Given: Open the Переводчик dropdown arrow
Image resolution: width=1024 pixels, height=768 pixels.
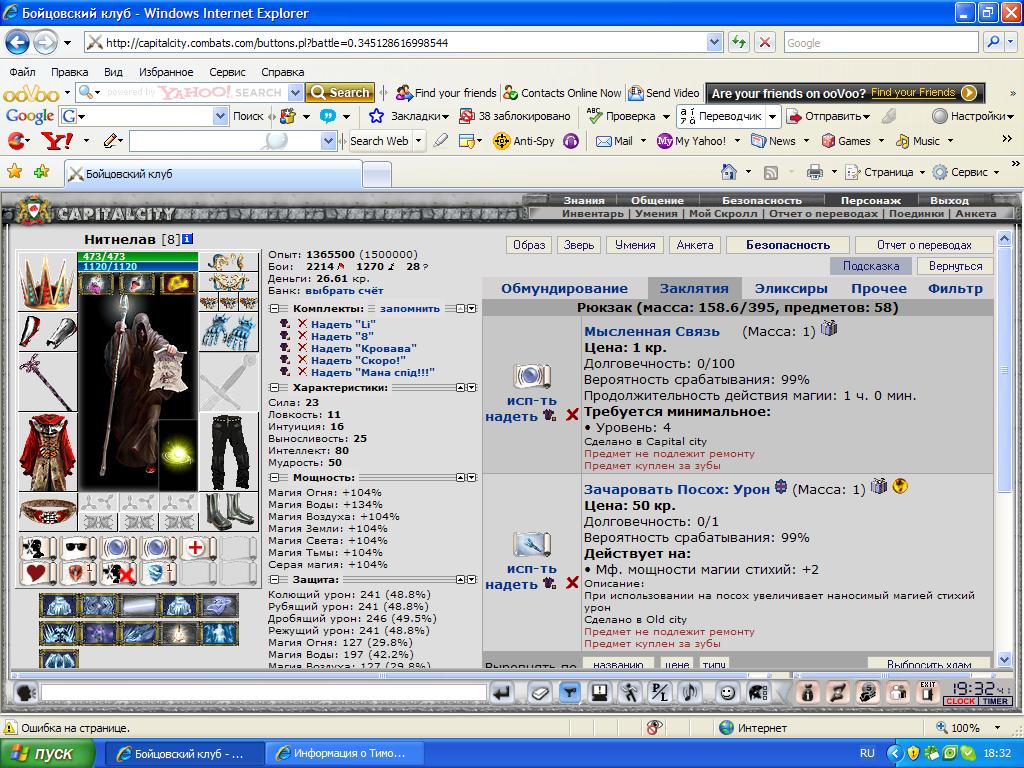Looking at the screenshot, I should [x=772, y=116].
